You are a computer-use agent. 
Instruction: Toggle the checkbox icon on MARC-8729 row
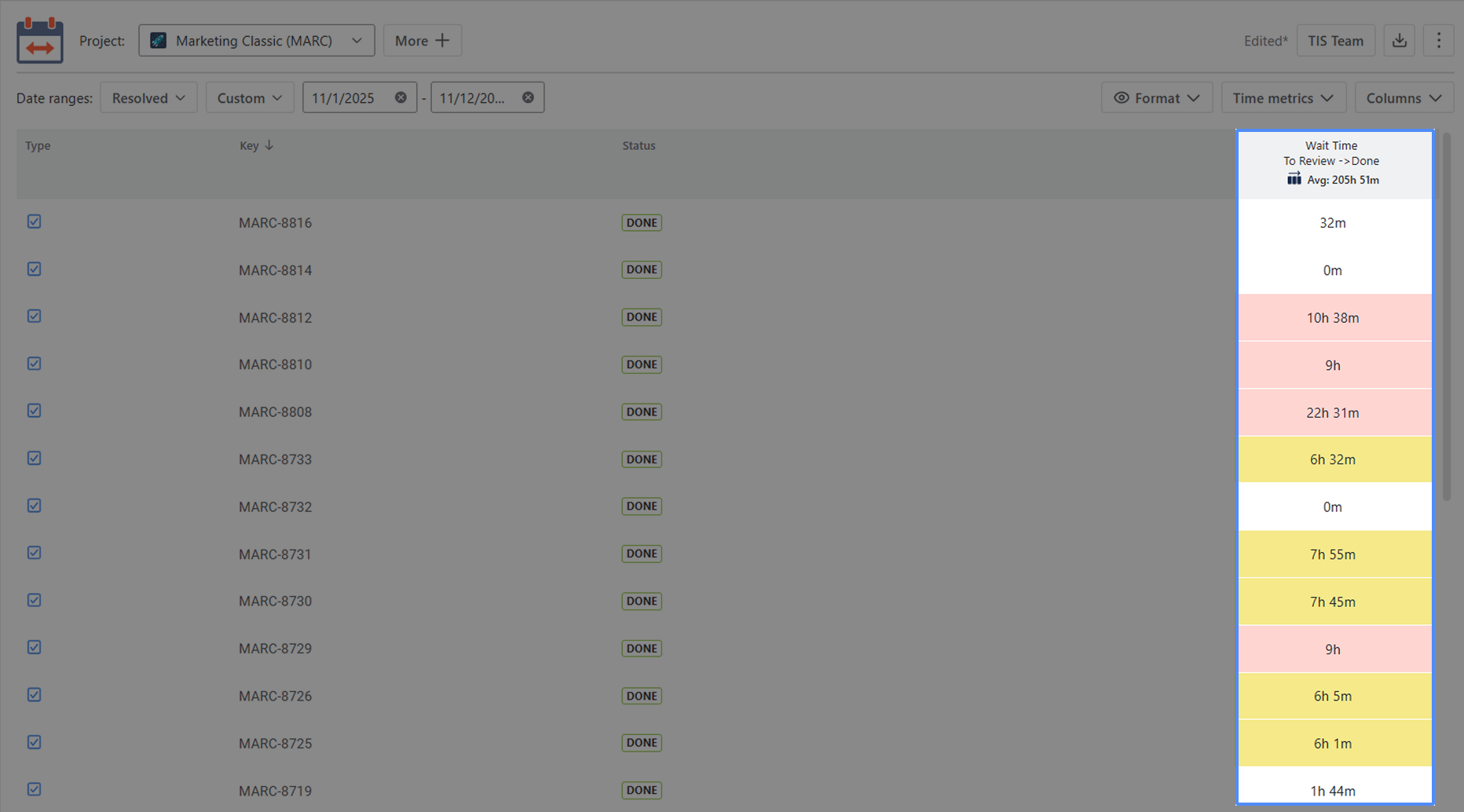tap(34, 647)
